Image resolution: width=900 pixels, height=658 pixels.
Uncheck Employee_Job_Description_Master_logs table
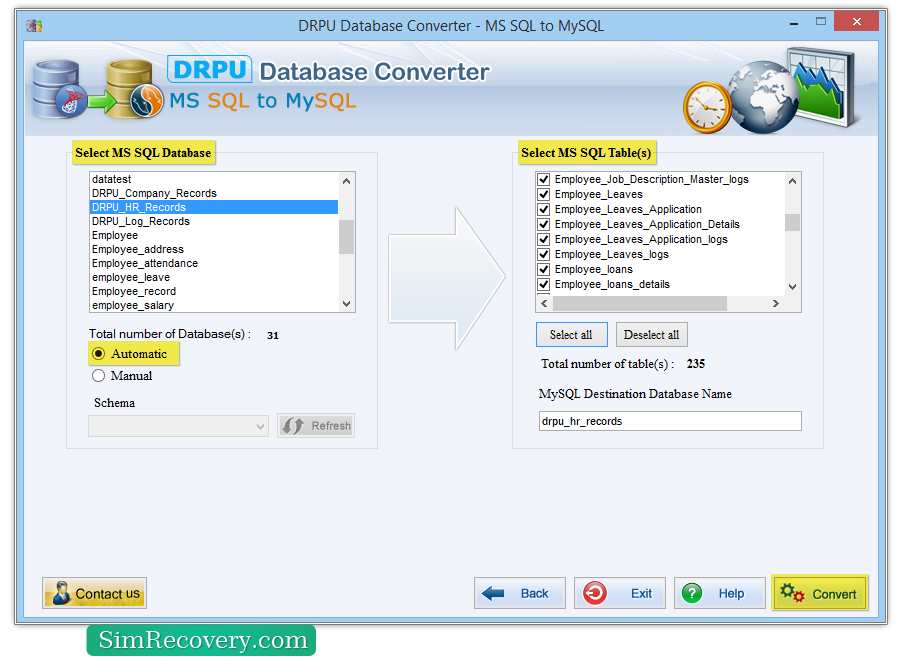click(x=544, y=180)
